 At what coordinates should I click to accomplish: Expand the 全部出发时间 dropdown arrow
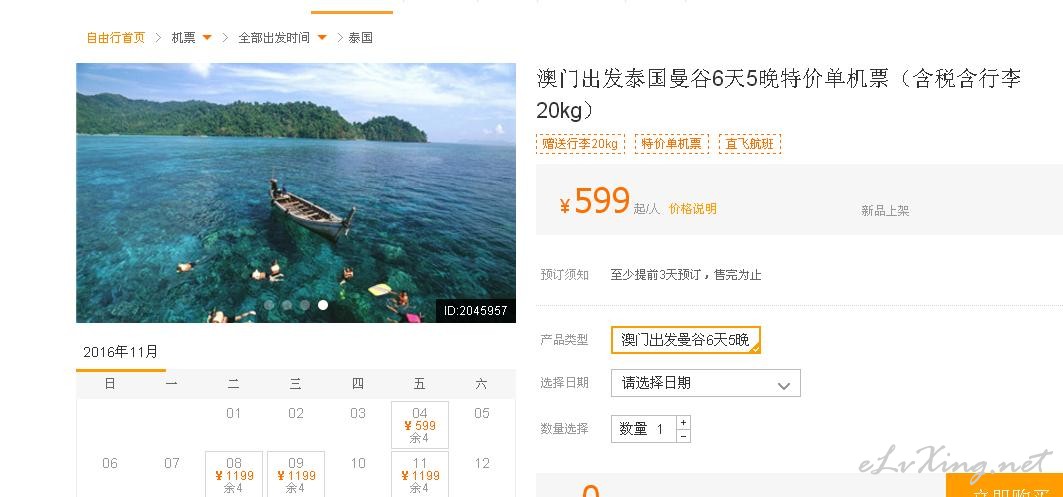pos(322,37)
